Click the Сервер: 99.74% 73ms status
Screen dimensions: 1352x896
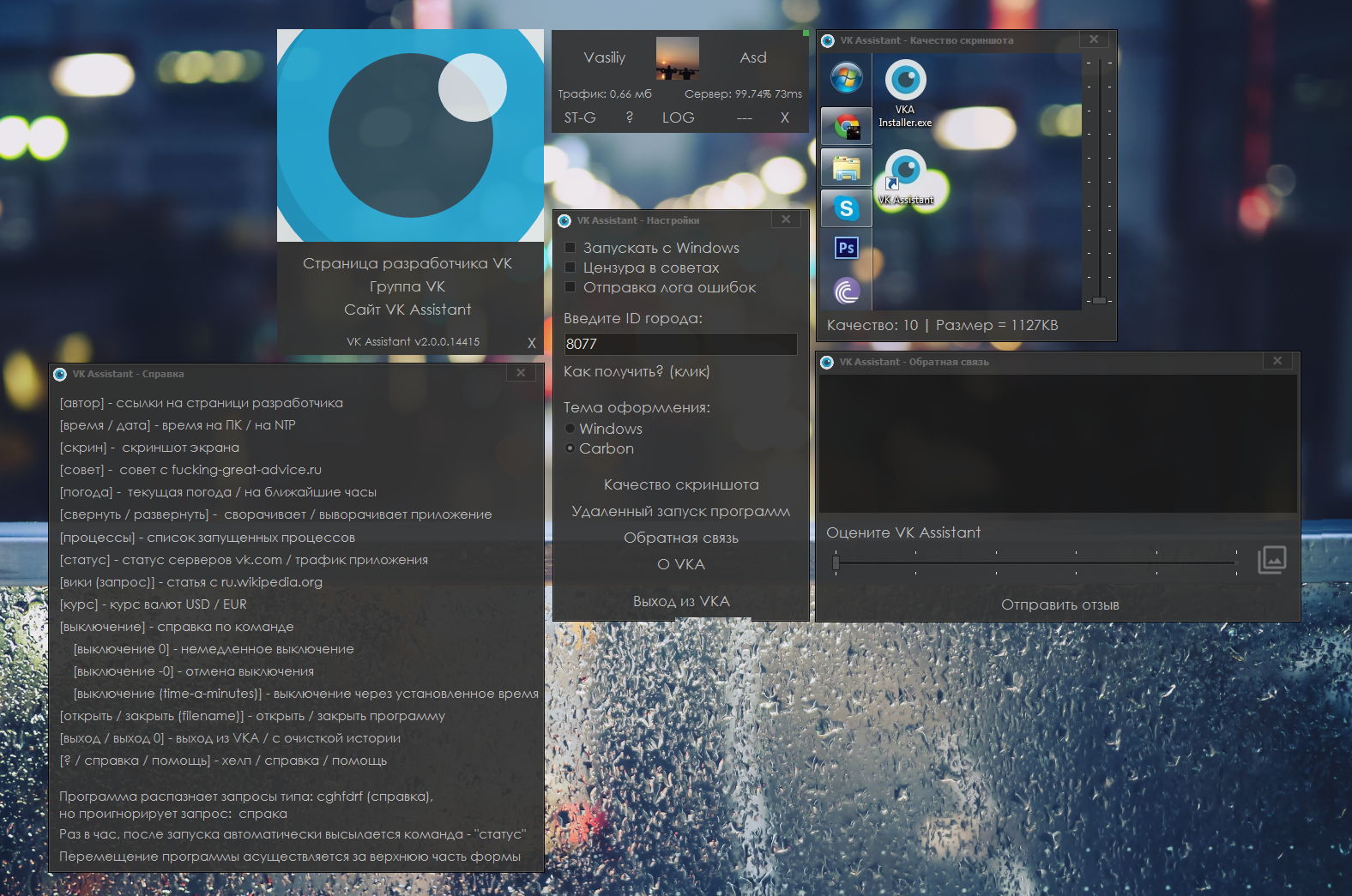(x=743, y=94)
